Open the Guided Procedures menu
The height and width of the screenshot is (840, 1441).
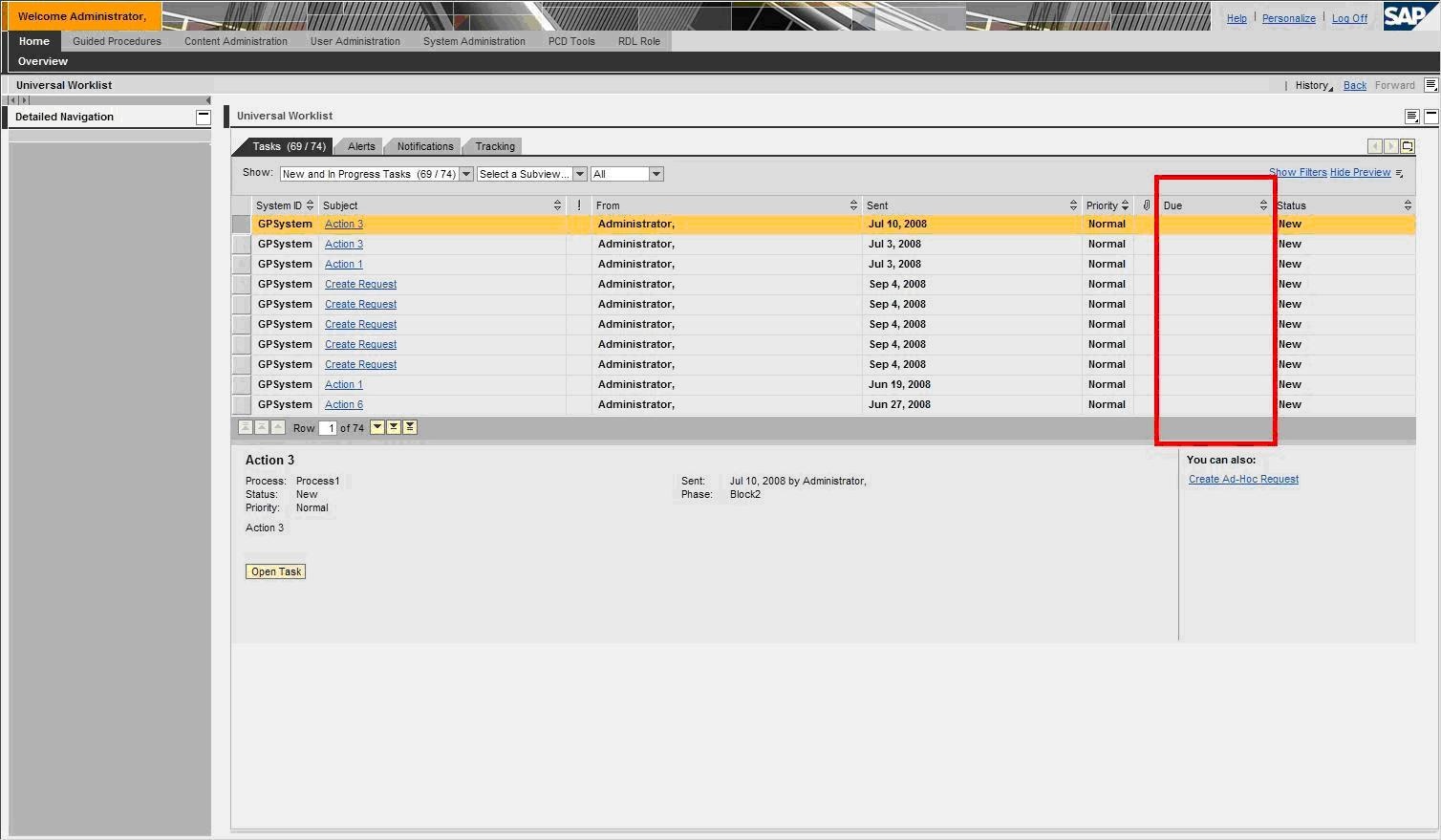point(117,41)
